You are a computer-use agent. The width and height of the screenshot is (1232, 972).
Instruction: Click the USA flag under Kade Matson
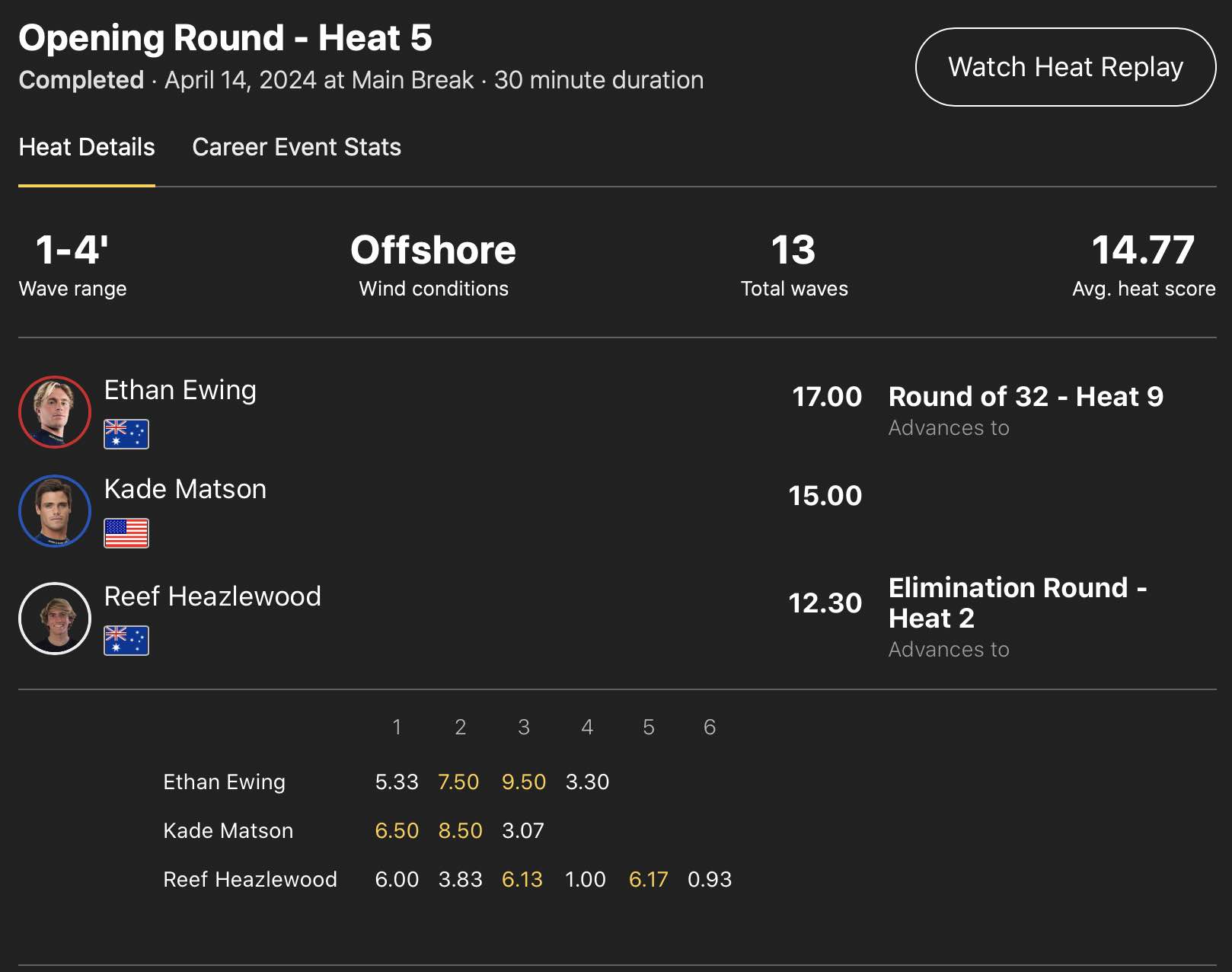[126, 533]
